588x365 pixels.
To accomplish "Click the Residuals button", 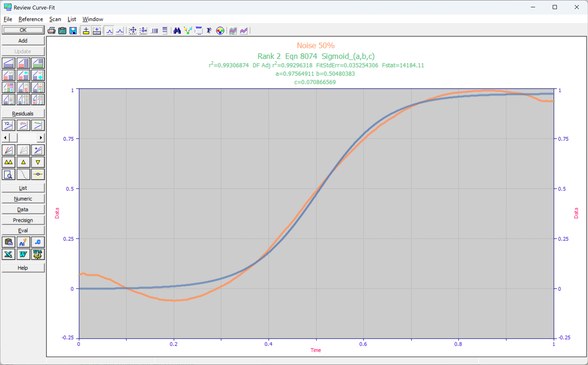I will click(23, 113).
